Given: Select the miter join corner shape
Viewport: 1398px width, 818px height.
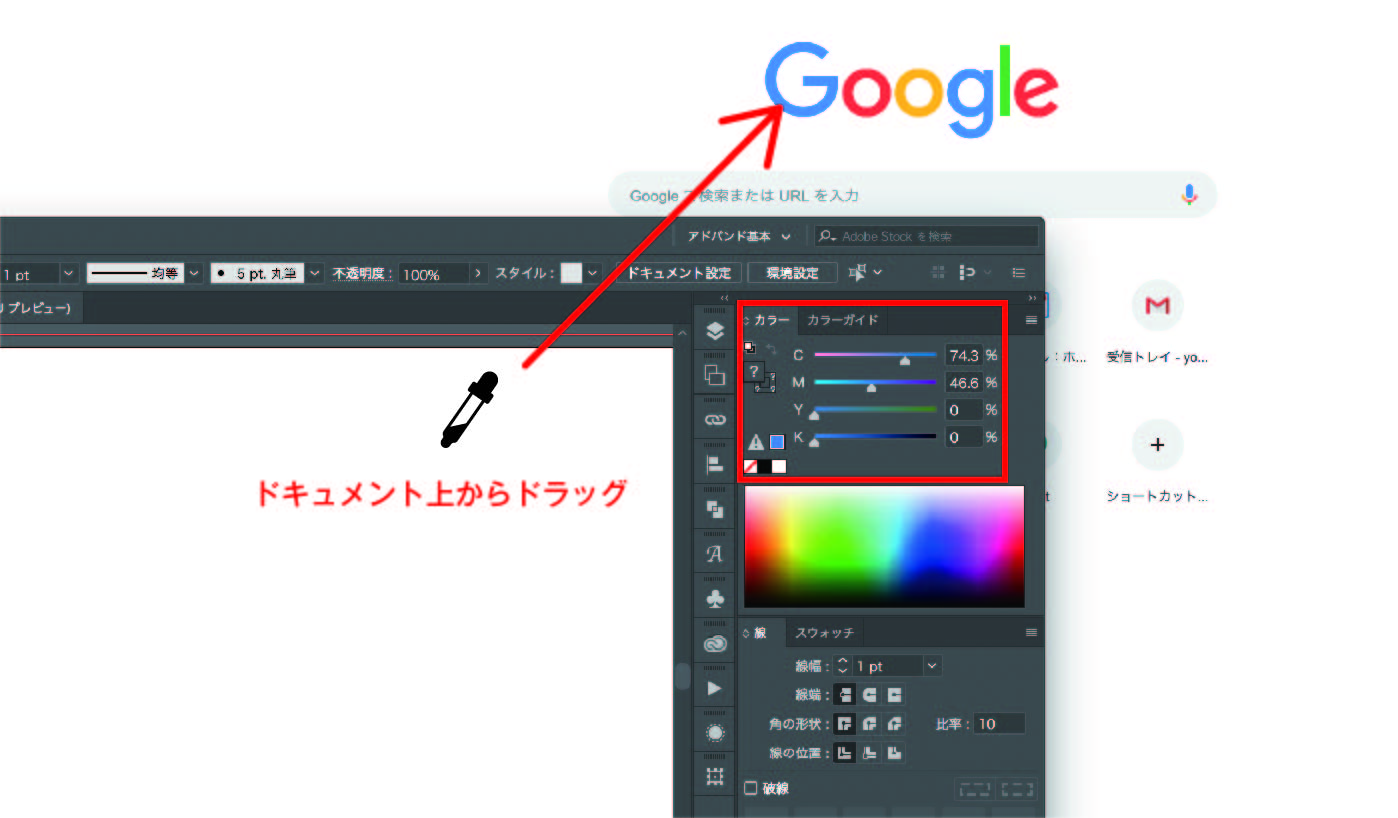Looking at the screenshot, I should (845, 723).
